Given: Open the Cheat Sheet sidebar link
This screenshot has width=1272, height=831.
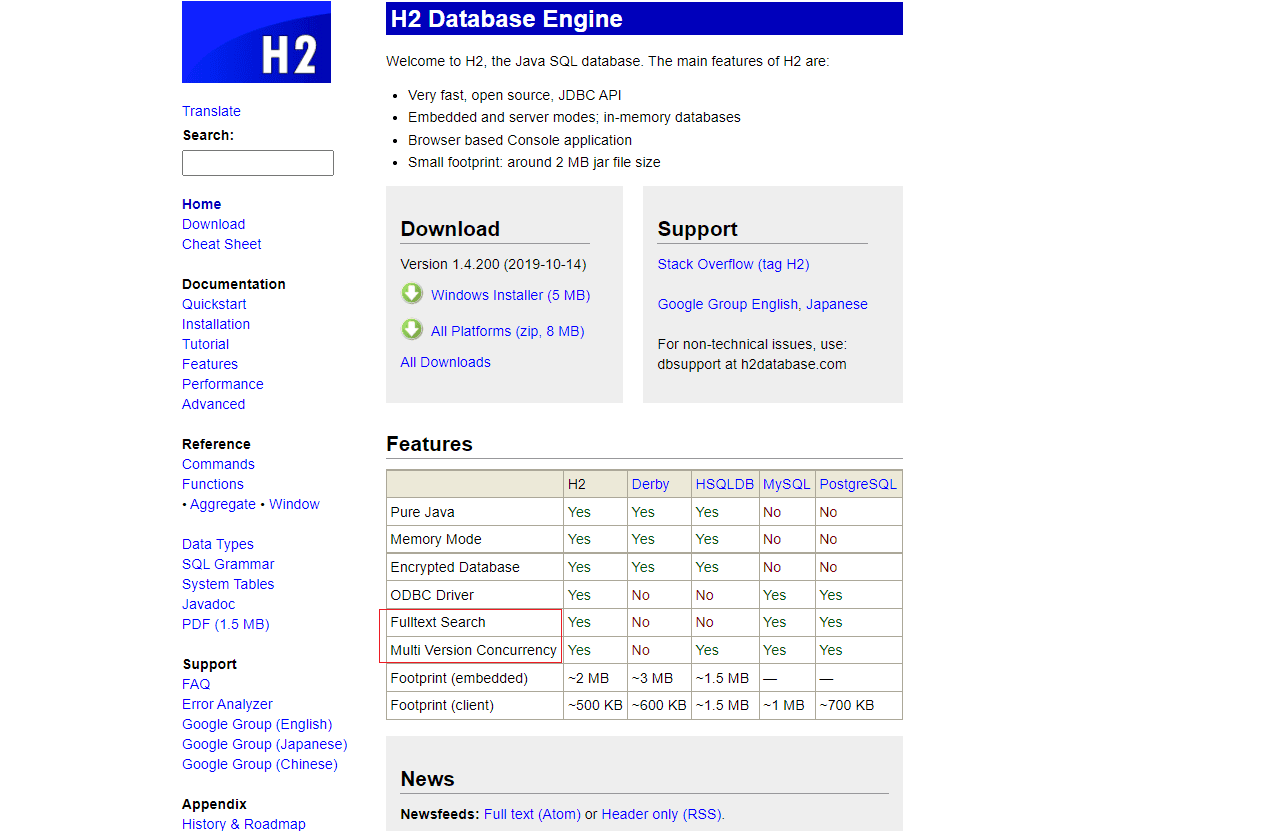Looking at the screenshot, I should (221, 244).
